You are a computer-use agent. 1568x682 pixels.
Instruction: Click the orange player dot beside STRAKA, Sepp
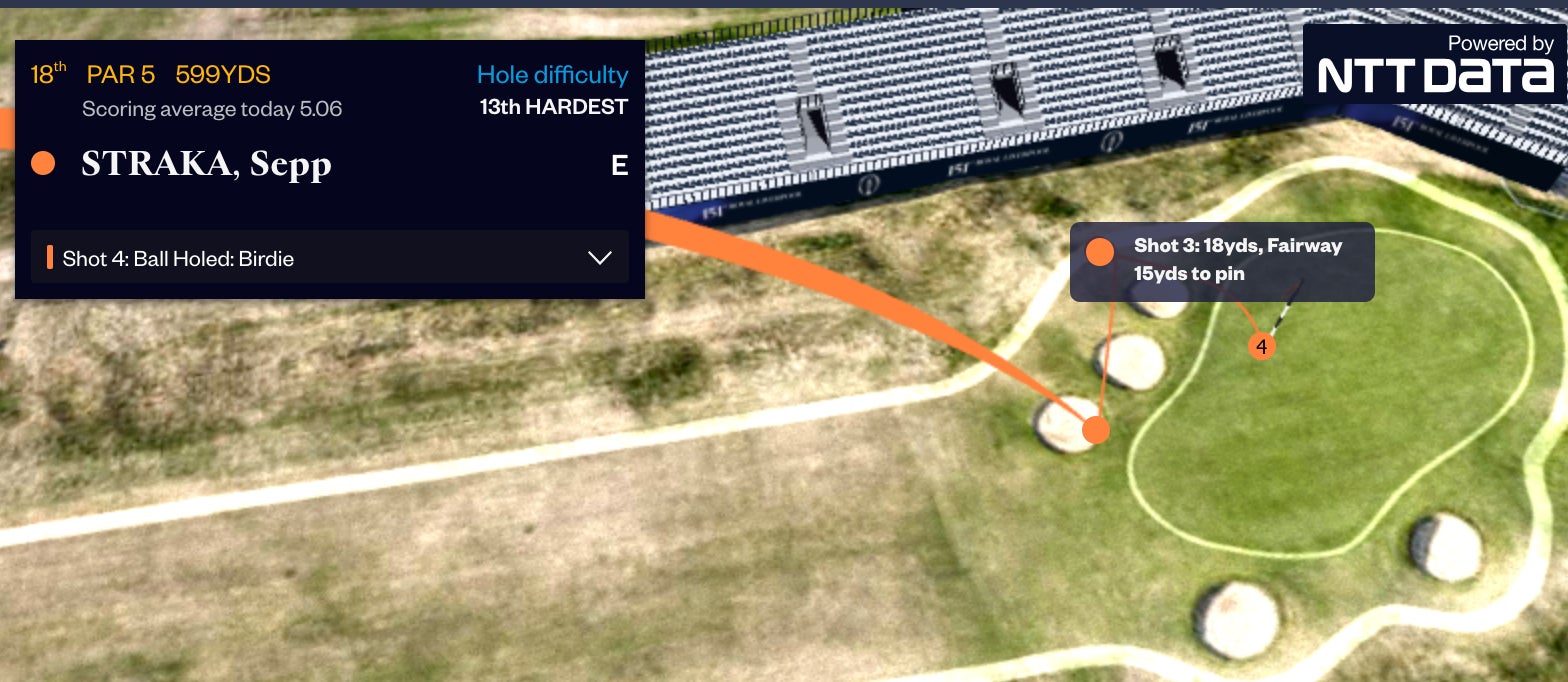[x=43, y=163]
